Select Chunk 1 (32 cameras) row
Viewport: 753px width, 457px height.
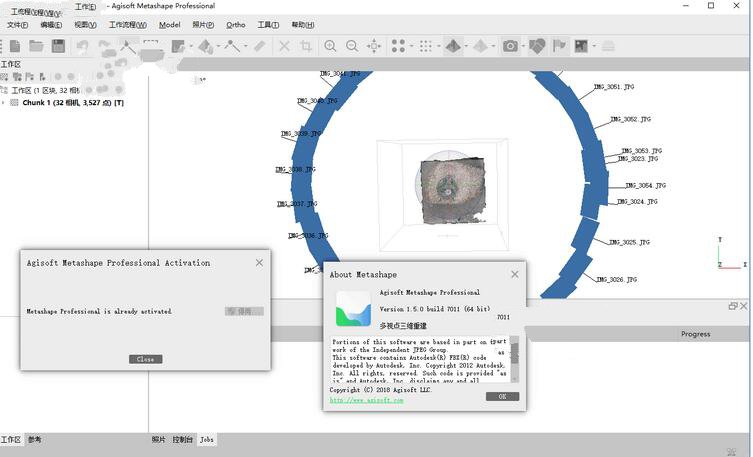point(73,103)
